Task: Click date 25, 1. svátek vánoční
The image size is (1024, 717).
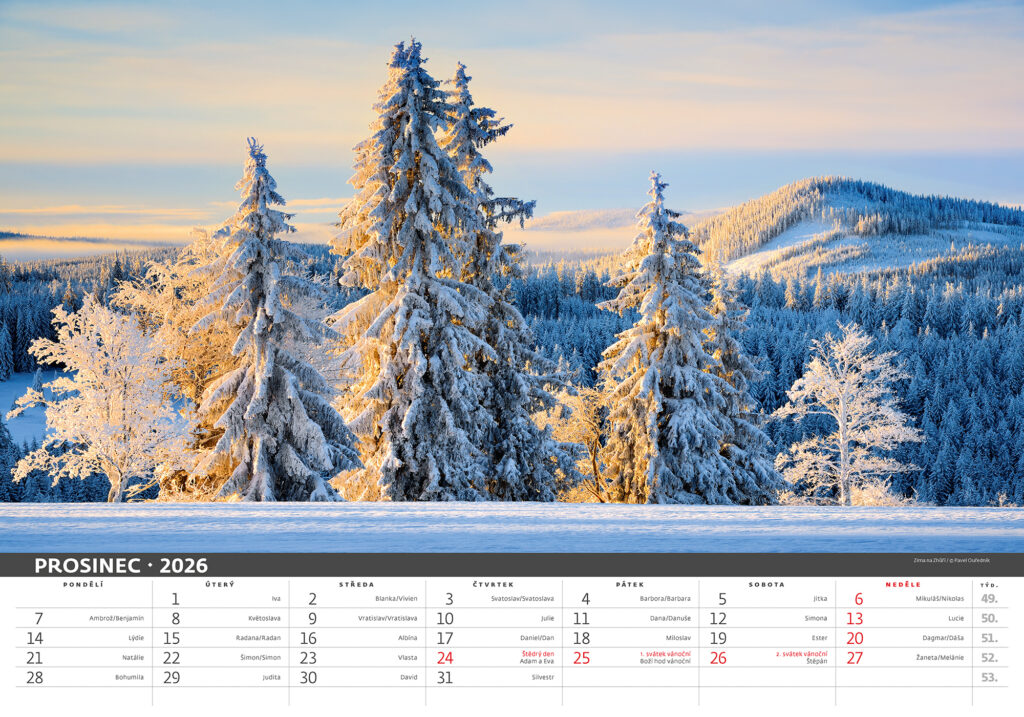Action: click(x=581, y=658)
